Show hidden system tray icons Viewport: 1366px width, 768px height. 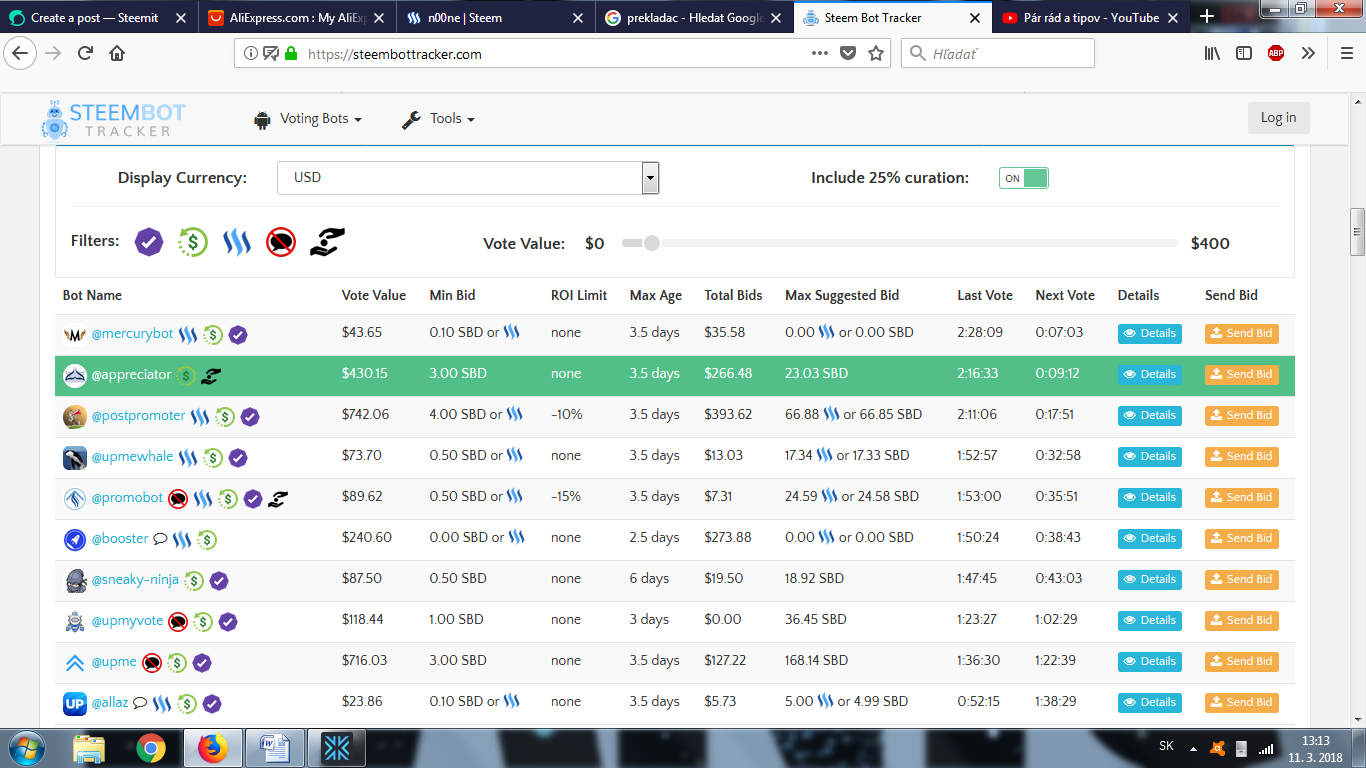[1193, 747]
